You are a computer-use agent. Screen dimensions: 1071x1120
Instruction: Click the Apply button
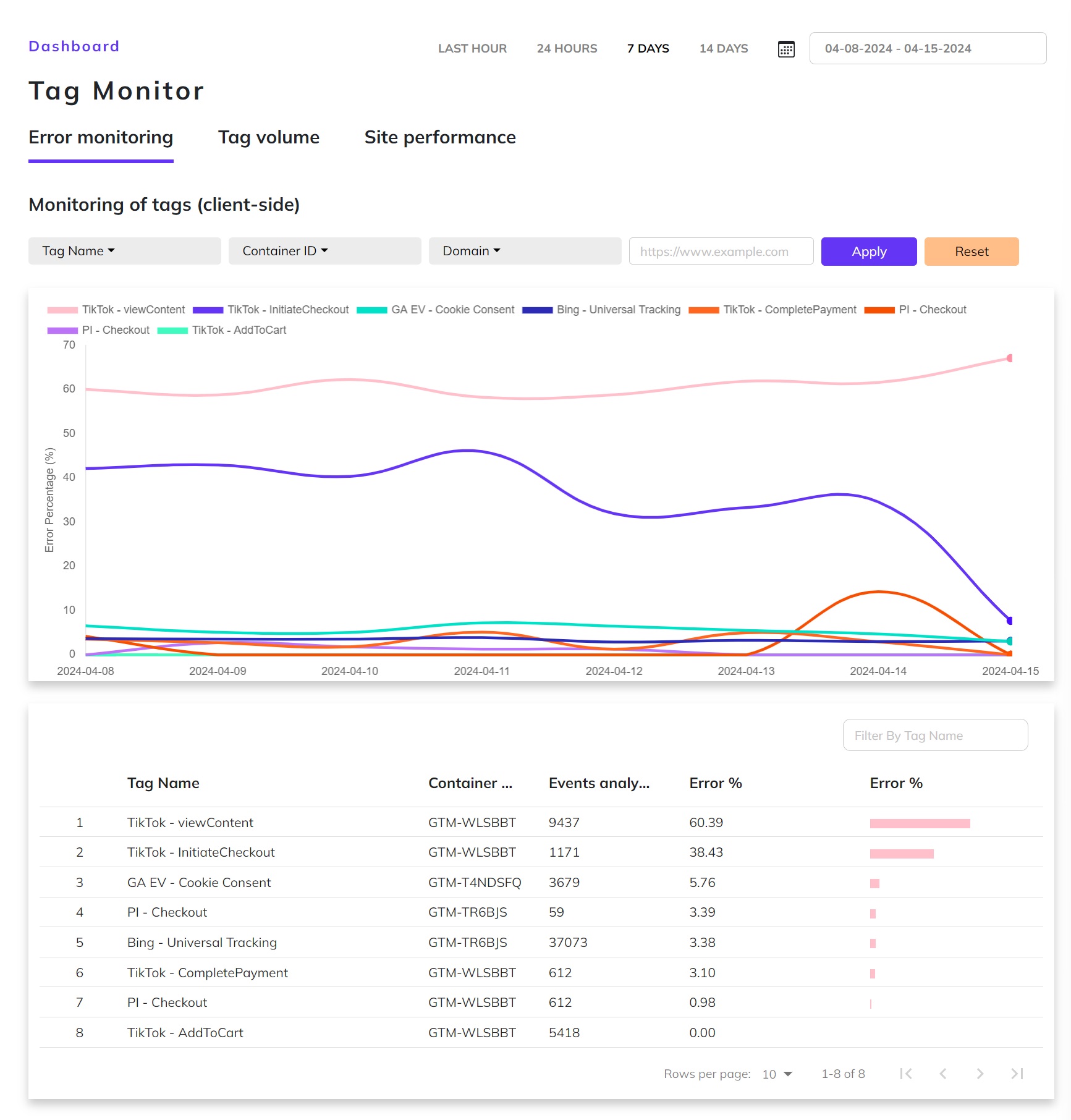(x=869, y=252)
